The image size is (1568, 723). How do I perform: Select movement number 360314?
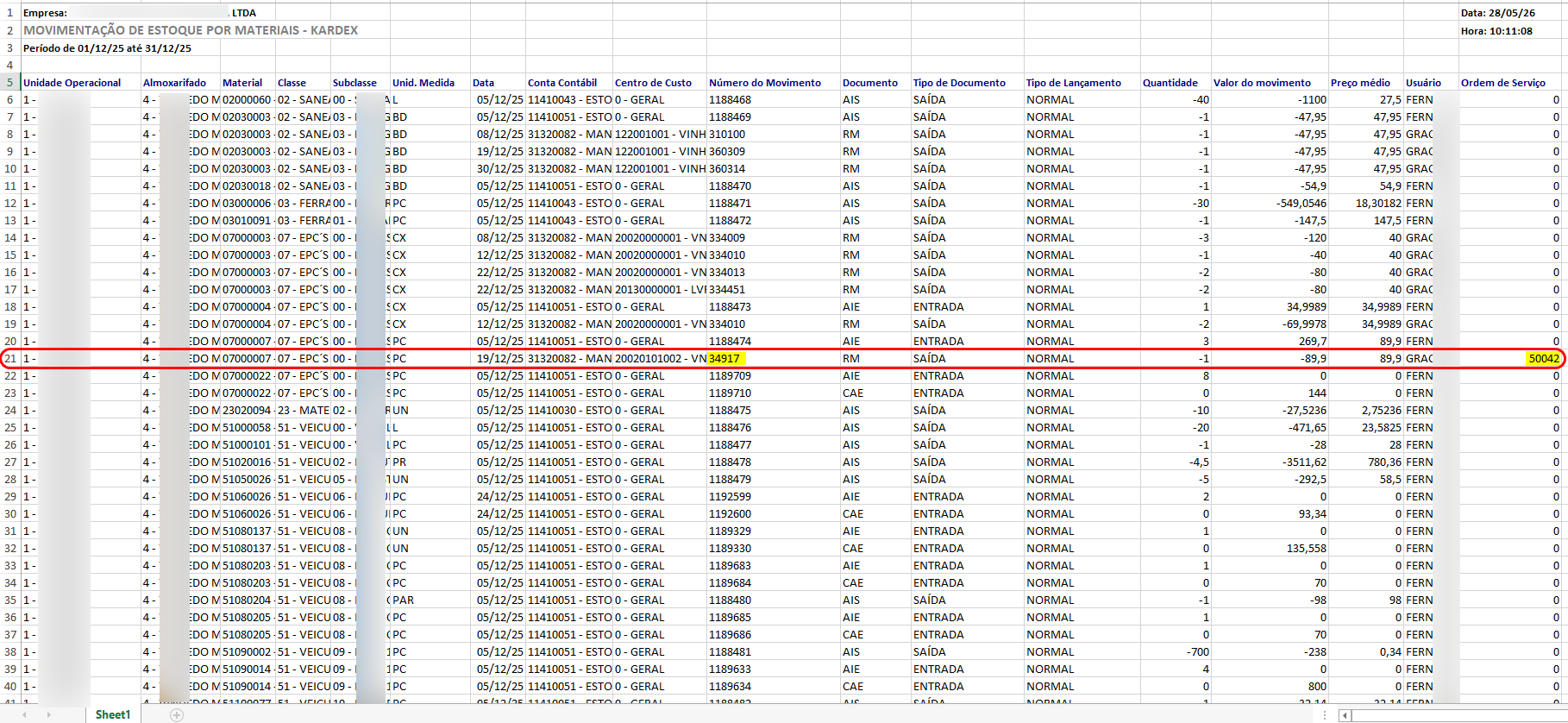[727, 169]
